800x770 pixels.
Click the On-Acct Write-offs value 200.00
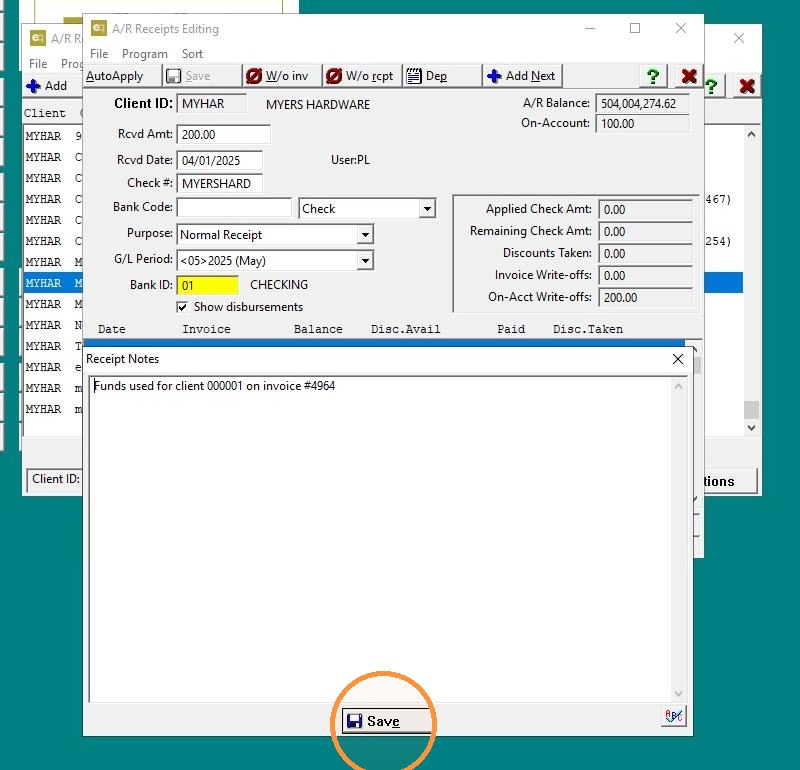point(645,297)
